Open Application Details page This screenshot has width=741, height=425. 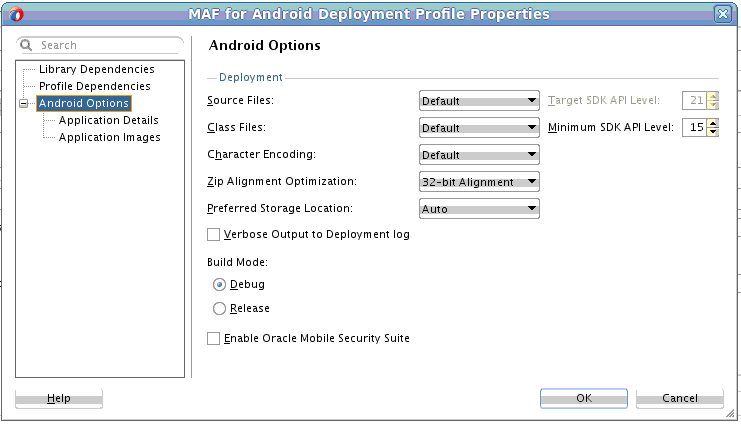click(109, 120)
